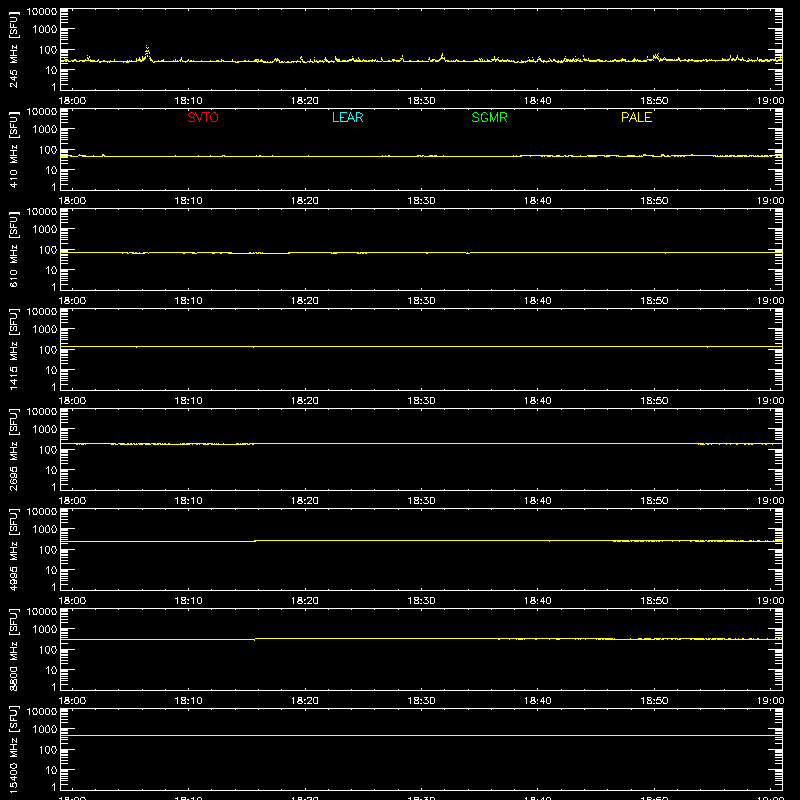
Task: Click 18:00 label below the 245 MHz panel
Action: pos(72,101)
